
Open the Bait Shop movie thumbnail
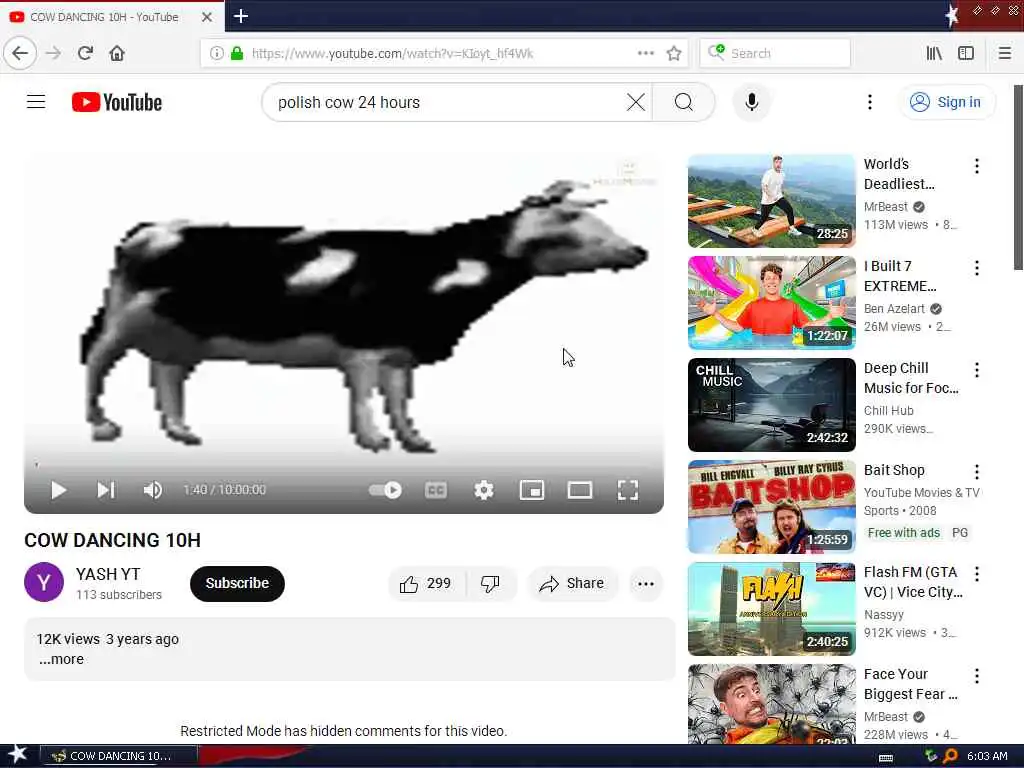(x=771, y=507)
